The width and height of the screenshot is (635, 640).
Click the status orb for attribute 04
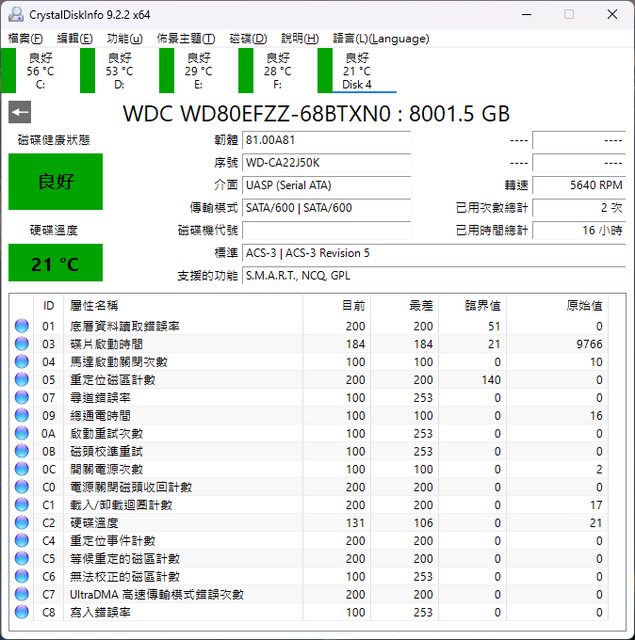[x=22, y=362]
